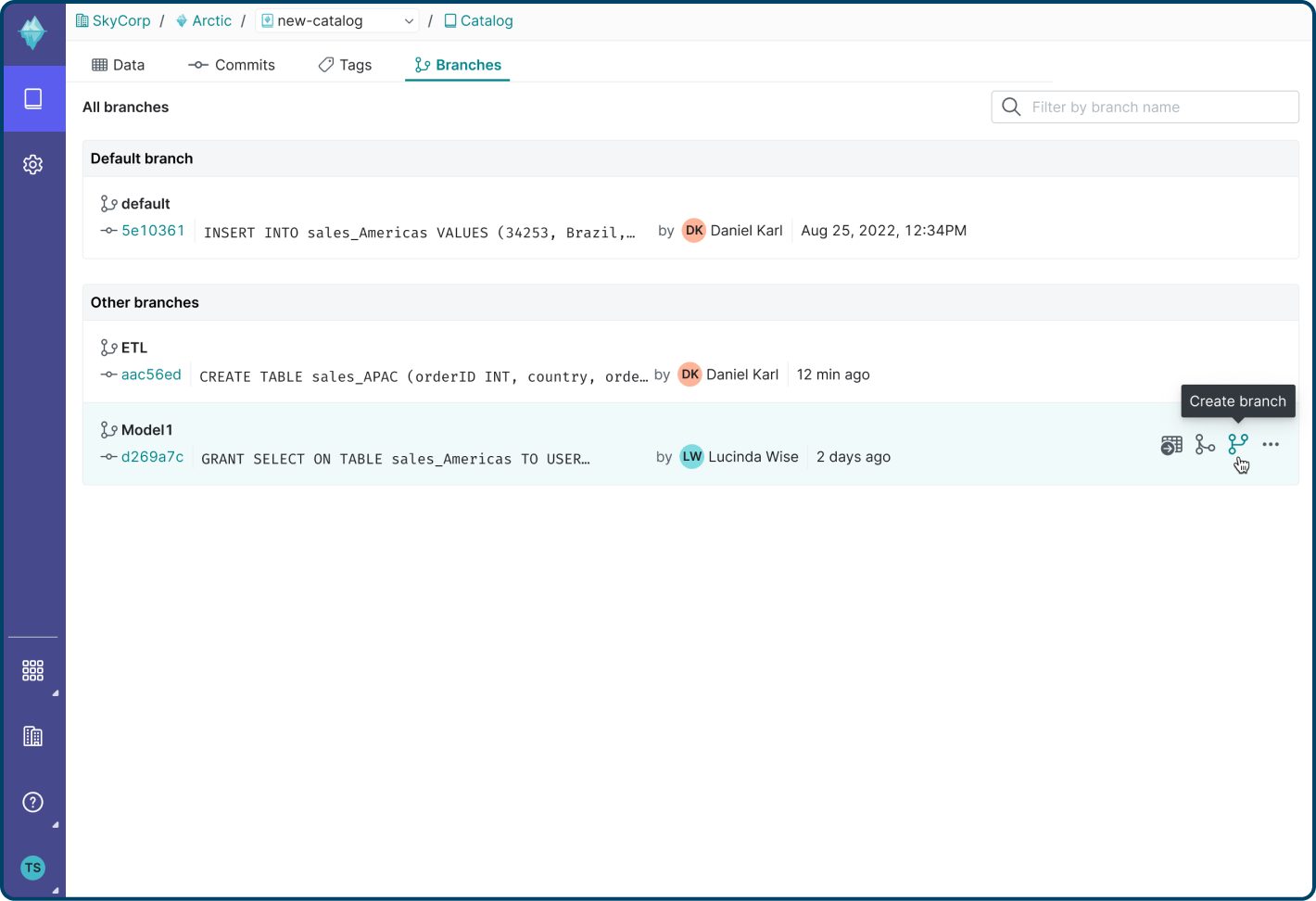Viewport: 1316px width, 901px height.
Task: Select the catalog book icon in sidebar
Action: click(x=33, y=98)
